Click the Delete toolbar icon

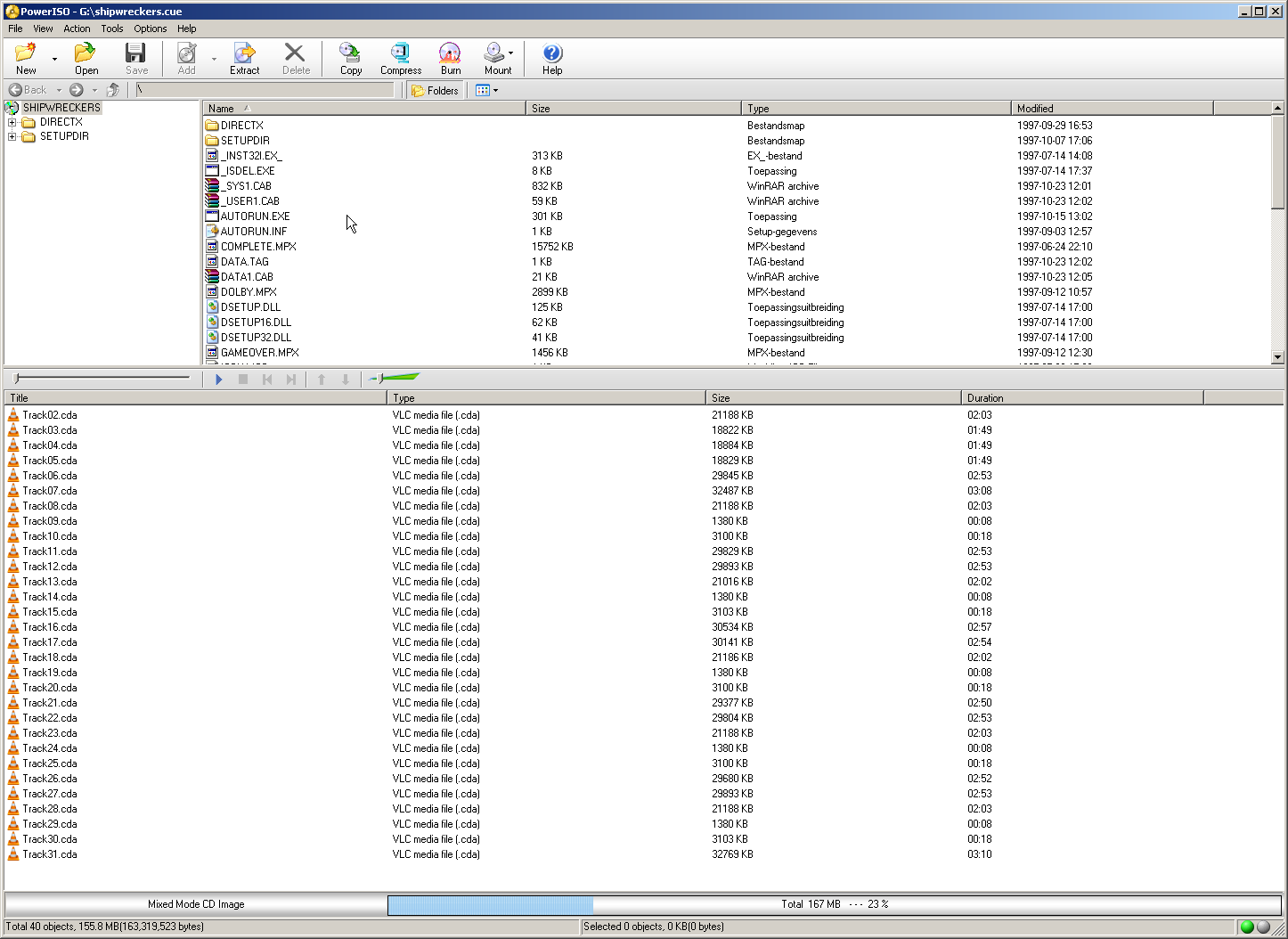point(296,59)
